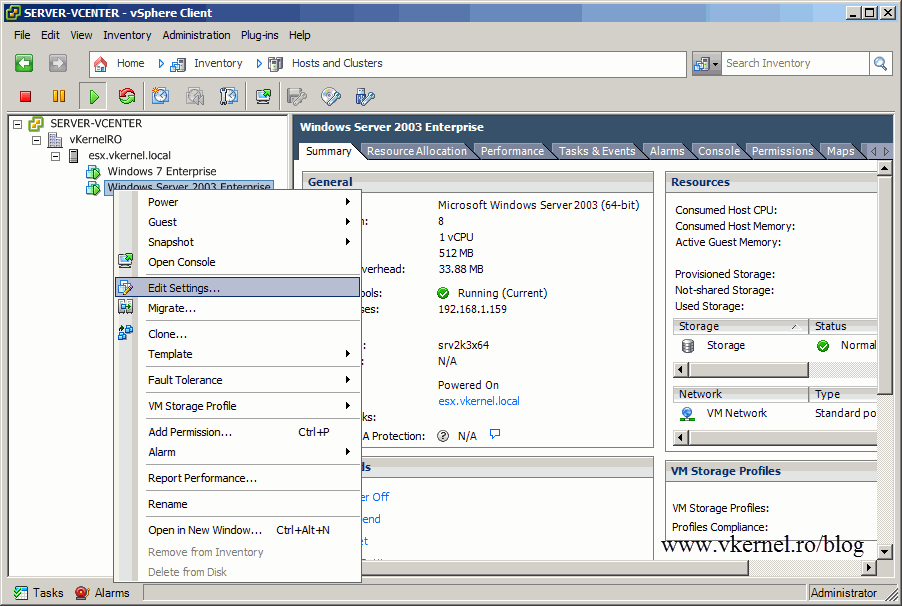Click the Storage datastore icon
Viewport: 902px width, 606px height.
coord(687,346)
